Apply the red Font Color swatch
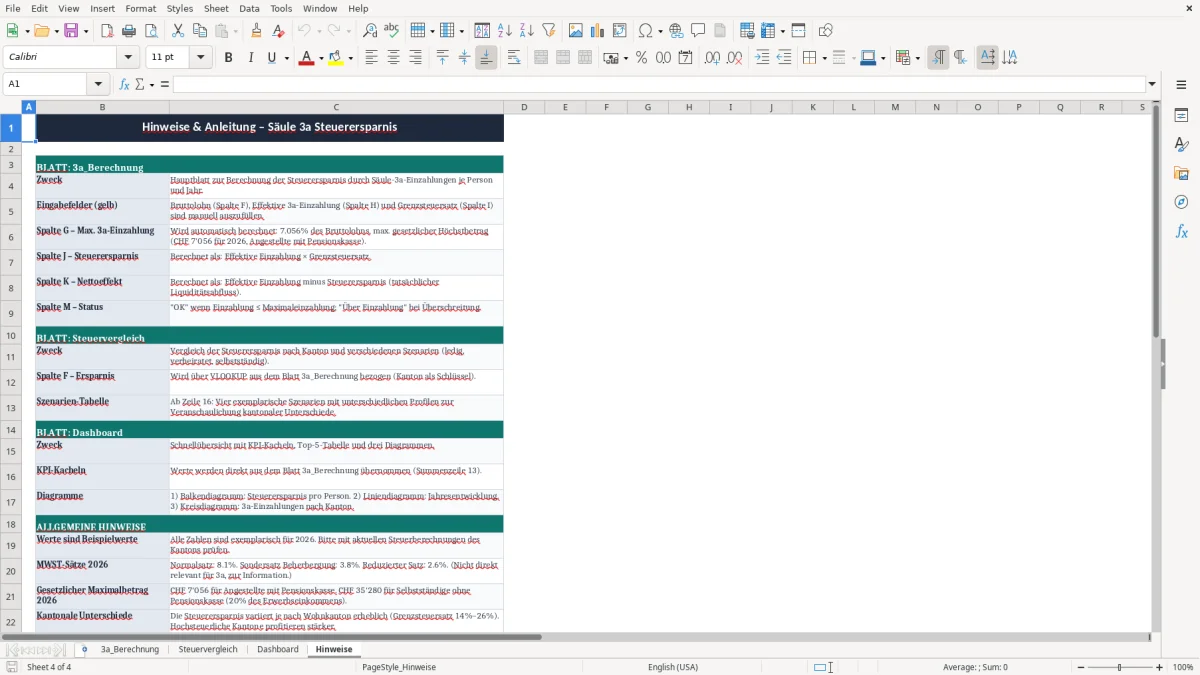The height and width of the screenshot is (675, 1200). [x=305, y=58]
